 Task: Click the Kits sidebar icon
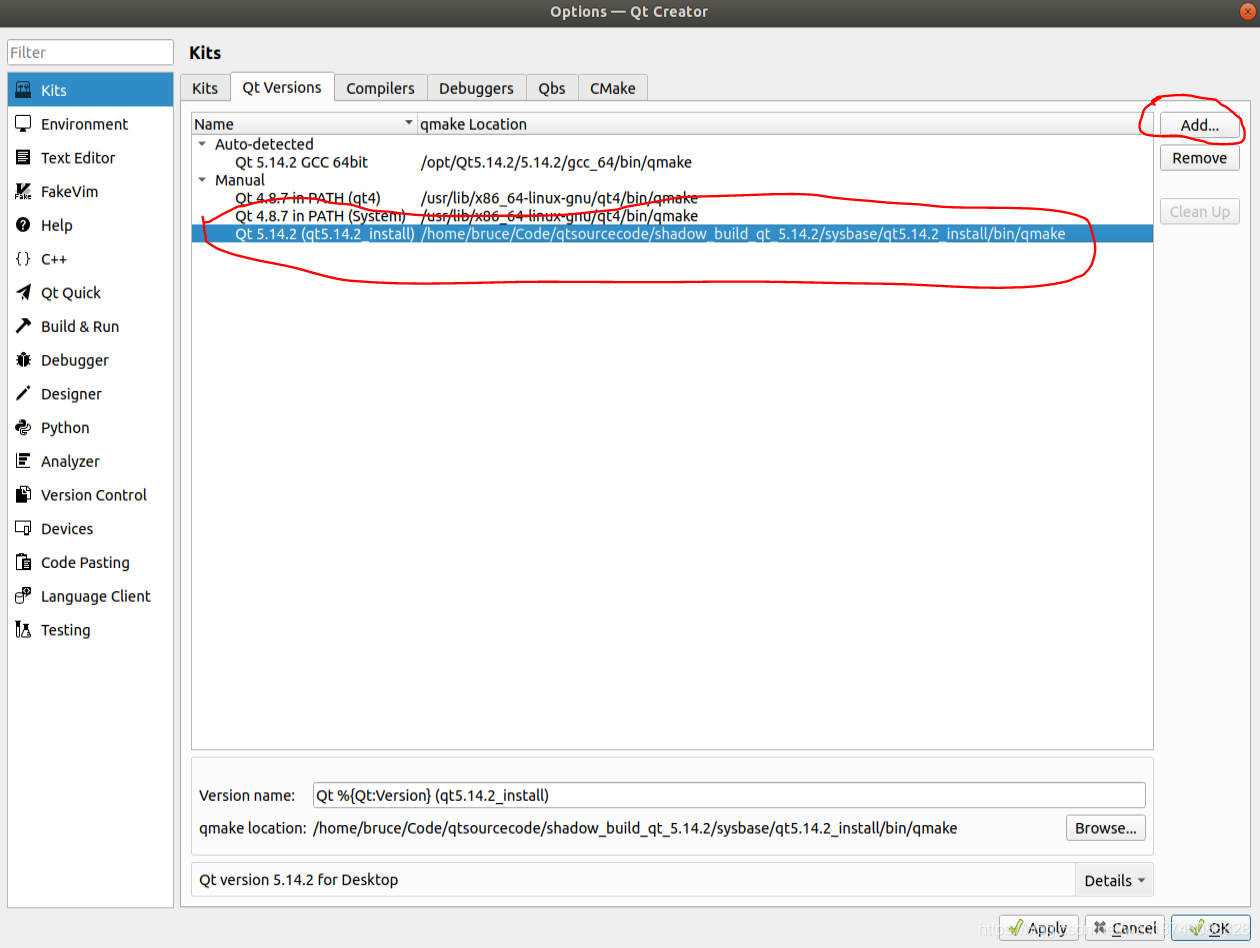[x=23, y=90]
